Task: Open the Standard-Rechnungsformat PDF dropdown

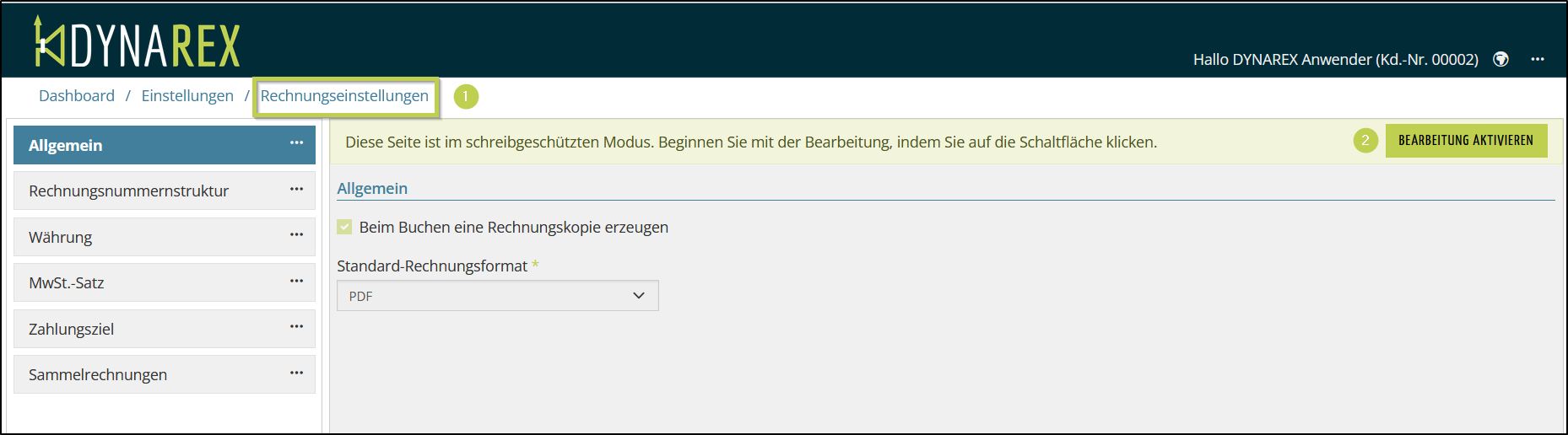Action: (497, 296)
